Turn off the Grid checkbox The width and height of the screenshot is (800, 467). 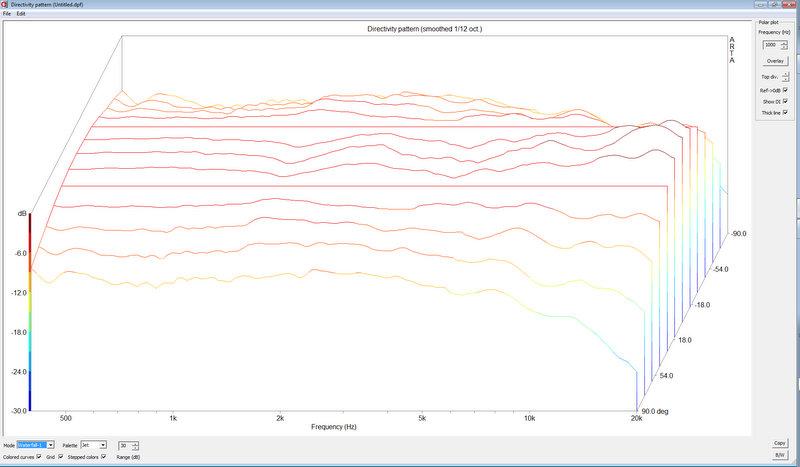(60, 456)
